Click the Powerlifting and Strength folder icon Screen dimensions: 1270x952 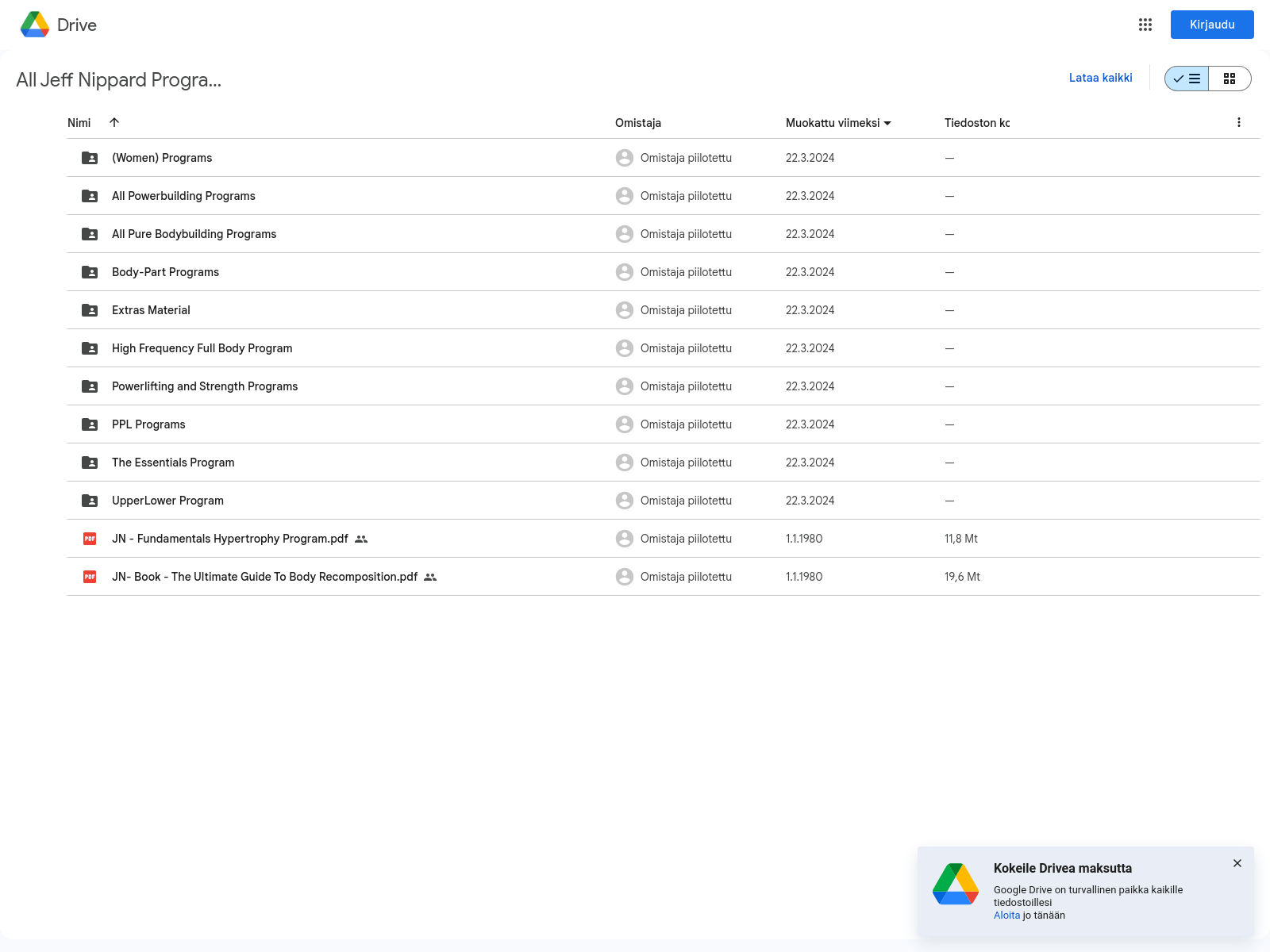point(90,386)
